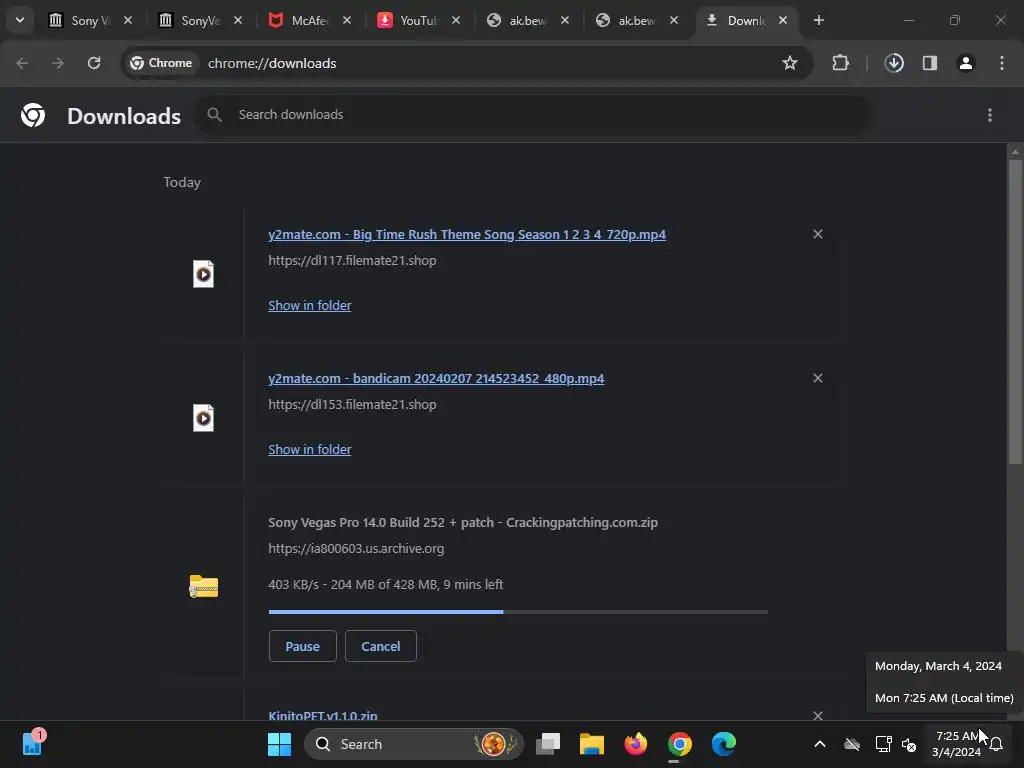Pause the Sony Vegas Pro download
This screenshot has height=768, width=1024.
[x=302, y=647]
